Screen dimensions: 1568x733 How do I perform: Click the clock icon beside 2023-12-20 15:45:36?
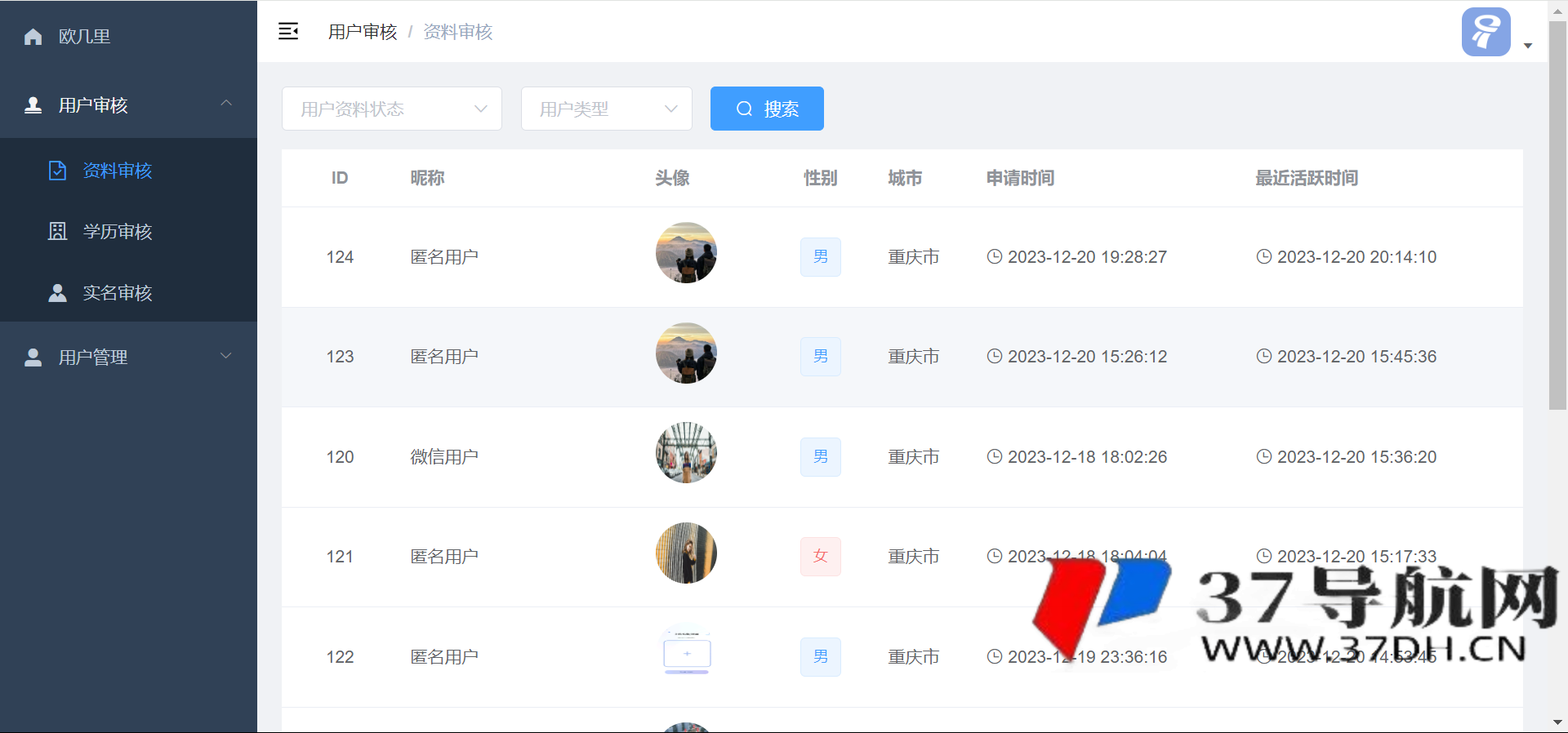(x=1264, y=356)
